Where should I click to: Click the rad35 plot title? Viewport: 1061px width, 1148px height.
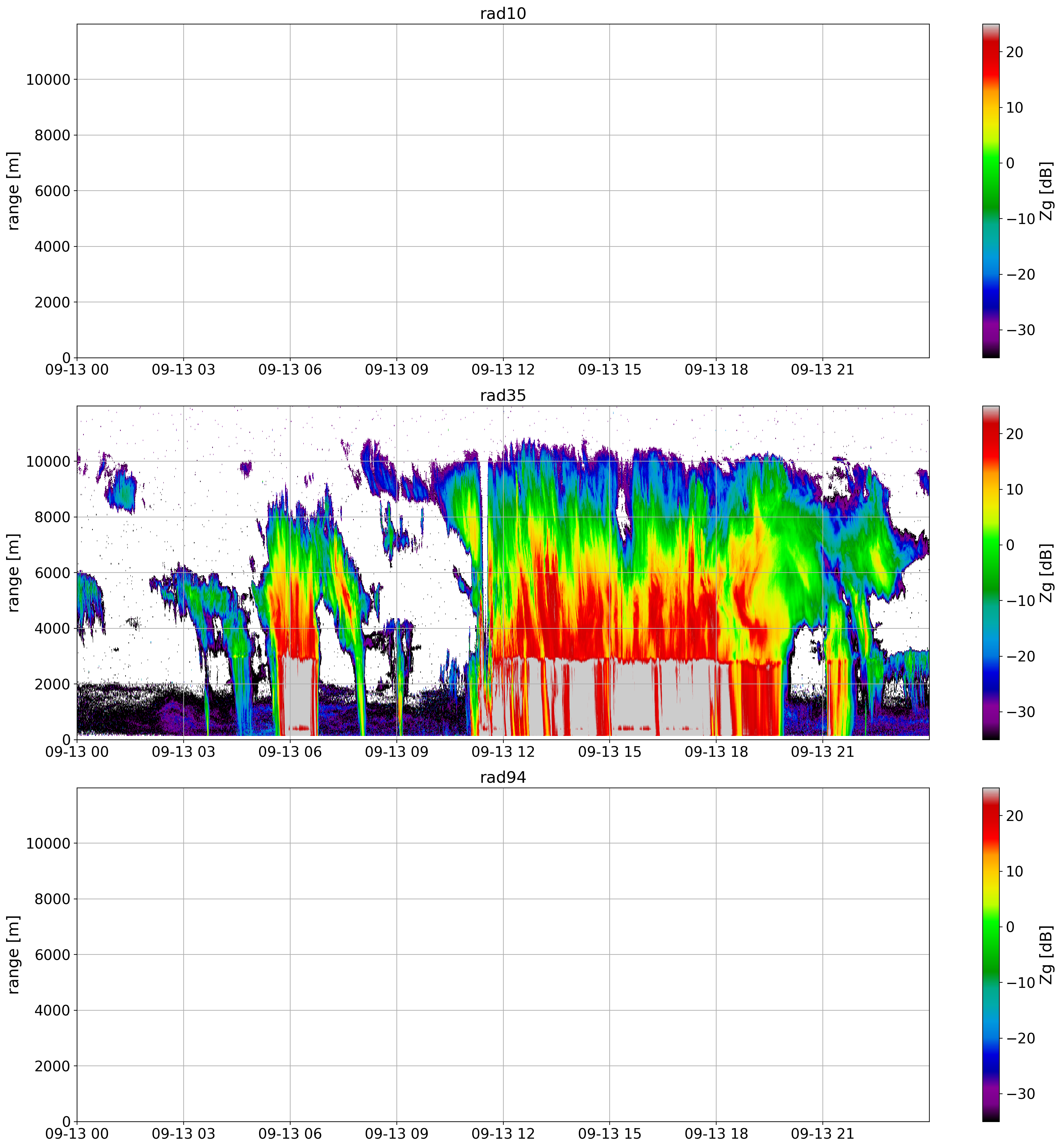503,395
